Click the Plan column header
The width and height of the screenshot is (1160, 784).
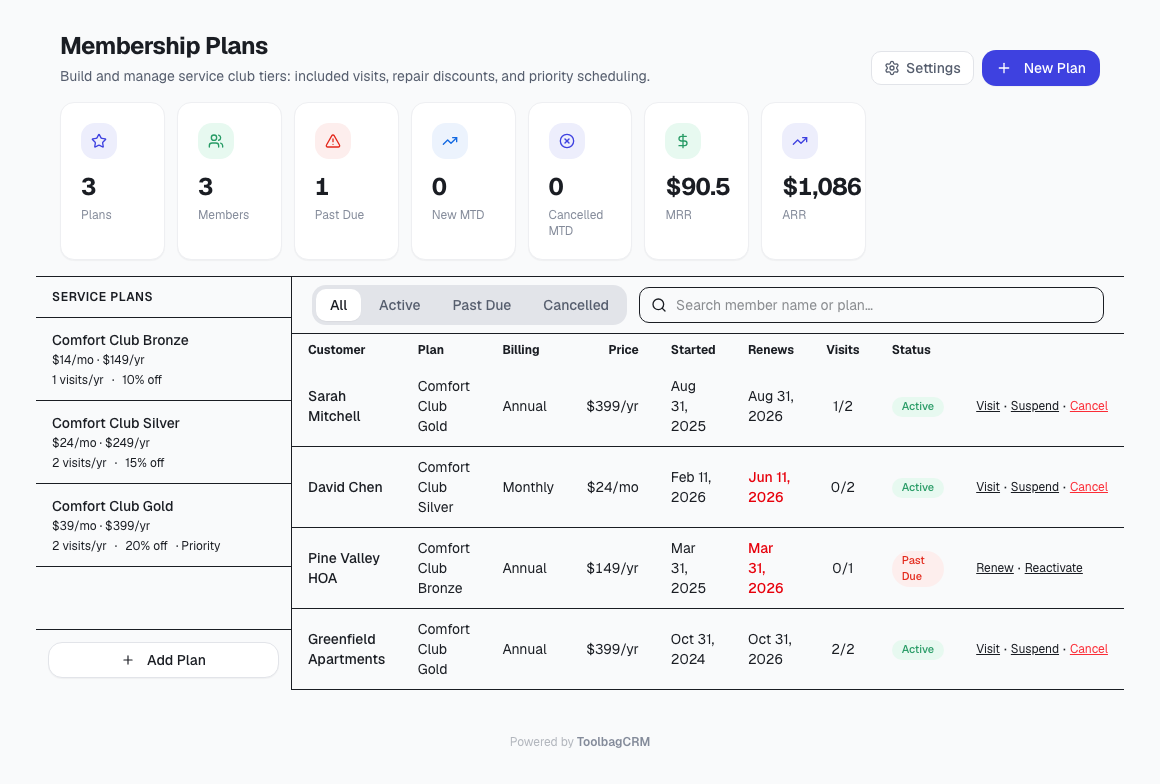pos(431,350)
